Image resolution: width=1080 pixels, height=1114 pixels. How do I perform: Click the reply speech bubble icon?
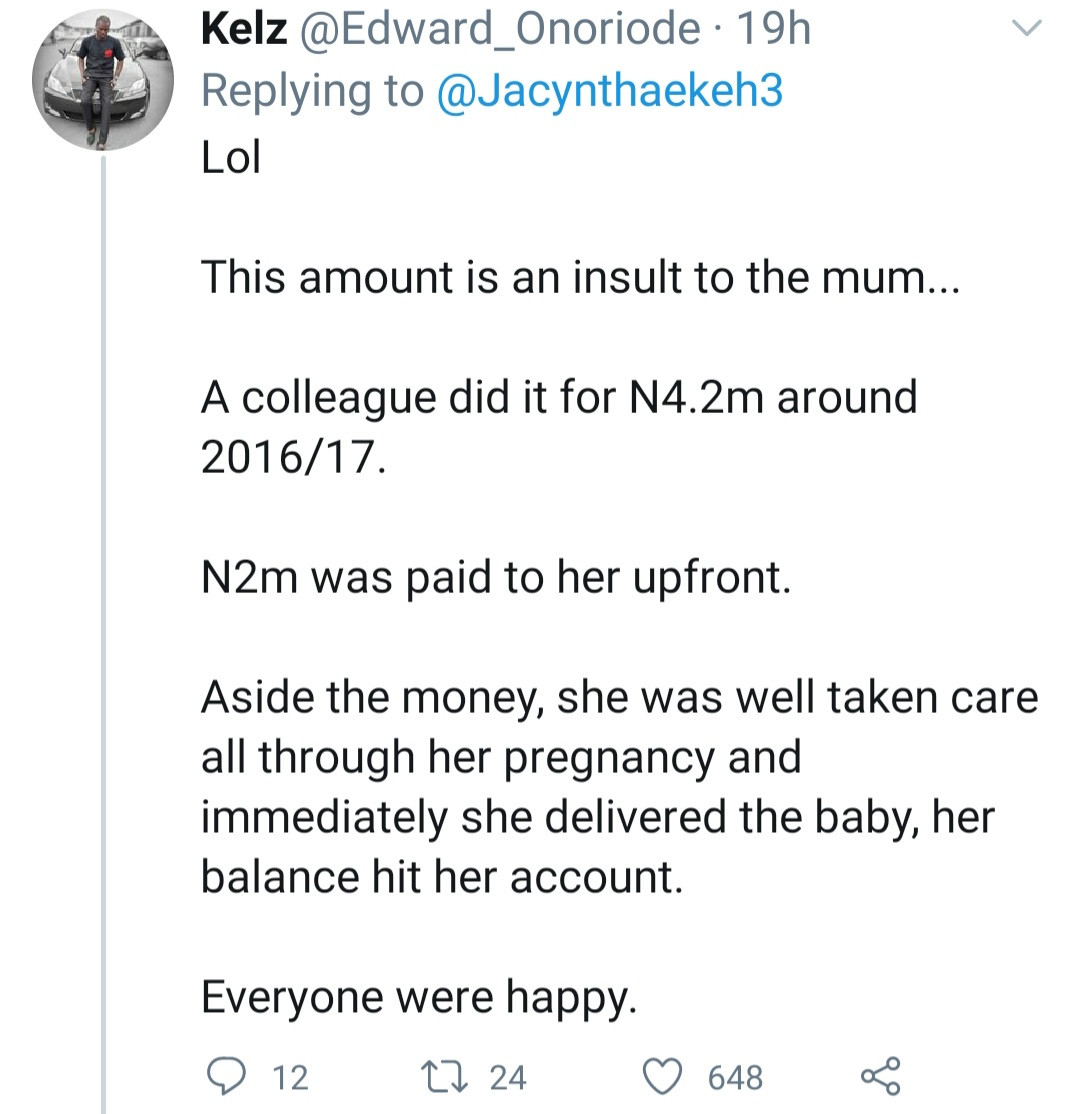click(x=226, y=1076)
